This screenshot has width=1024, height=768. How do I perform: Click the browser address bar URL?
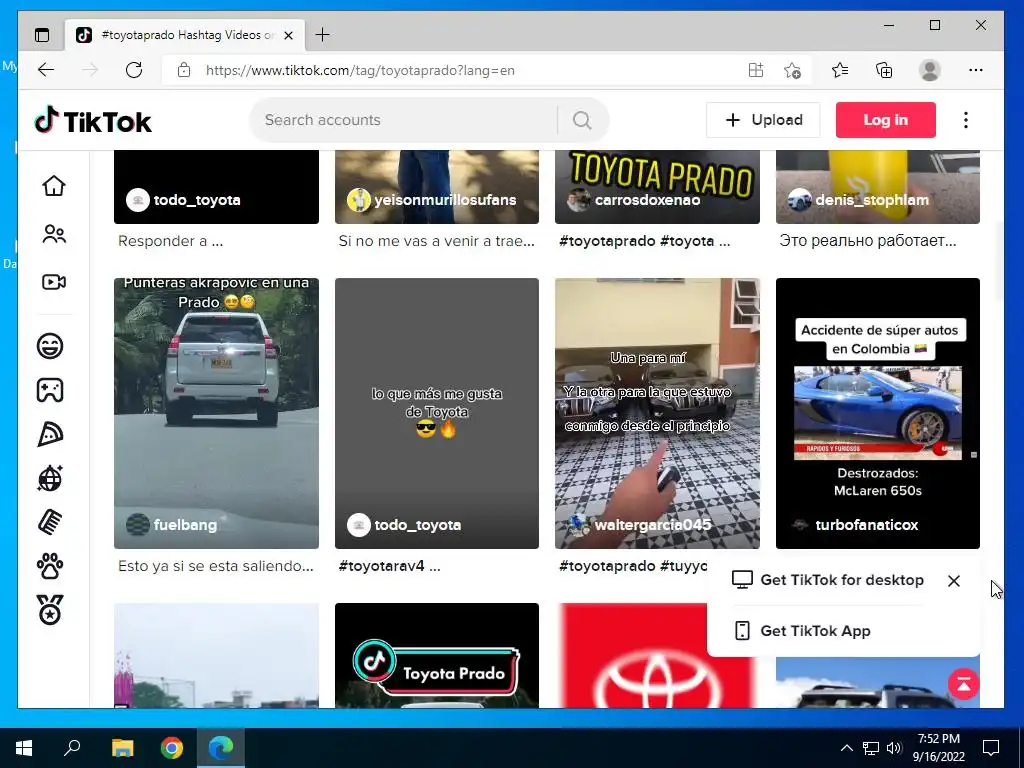pos(360,71)
